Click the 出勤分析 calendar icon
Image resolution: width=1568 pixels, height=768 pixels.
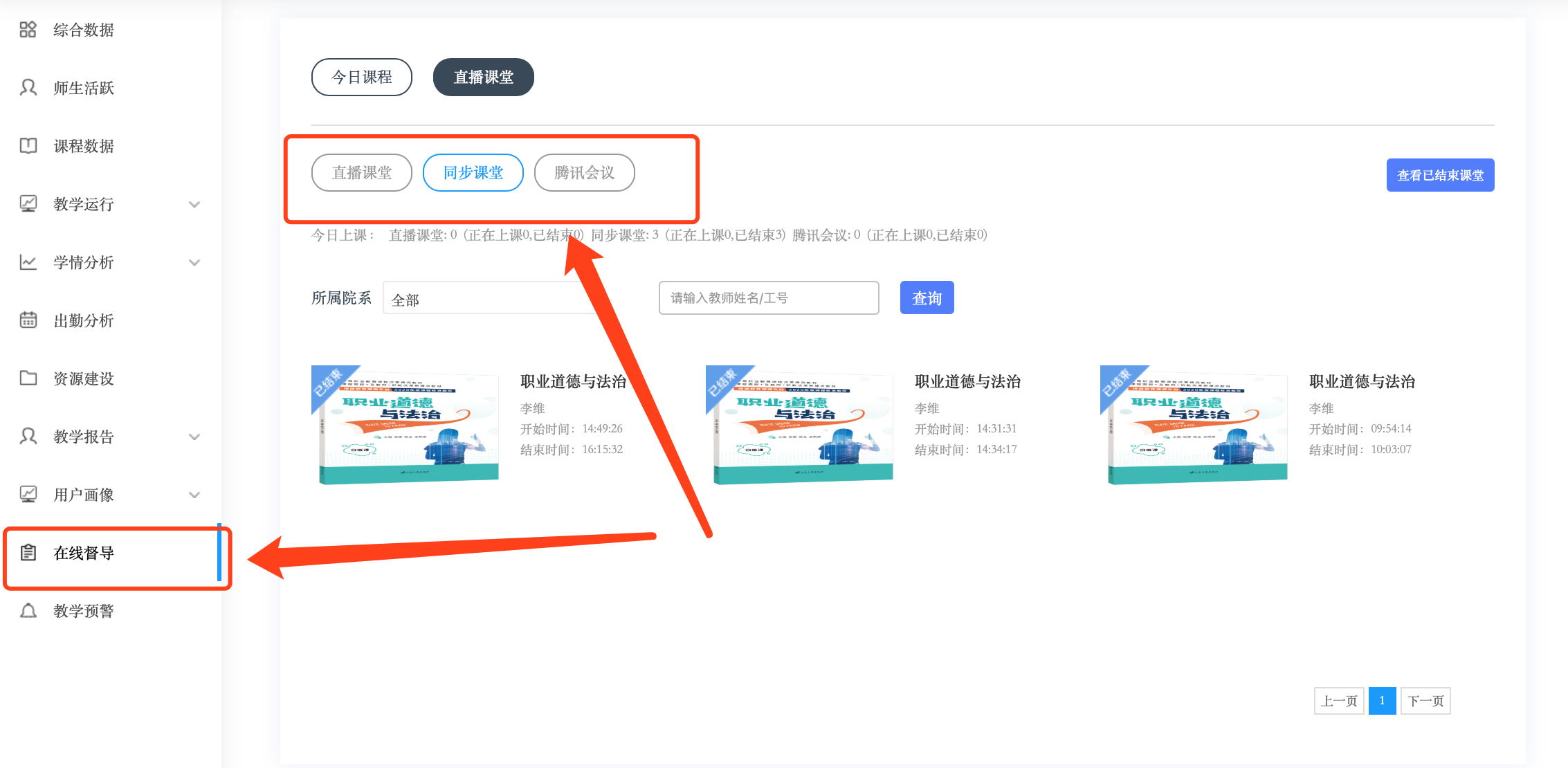pyautogui.click(x=28, y=320)
